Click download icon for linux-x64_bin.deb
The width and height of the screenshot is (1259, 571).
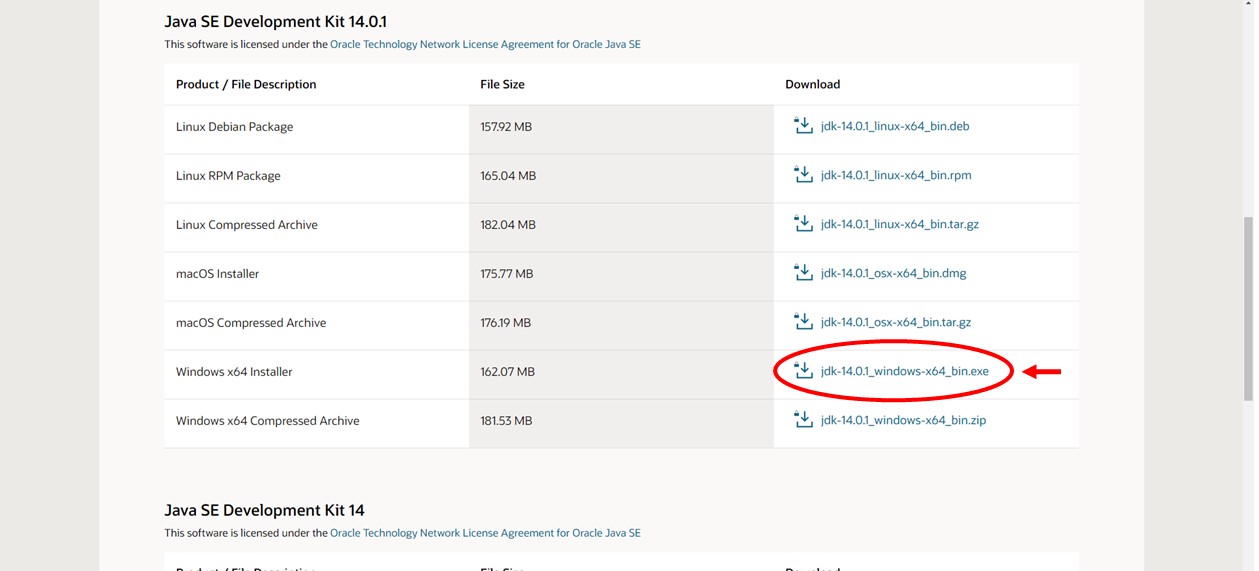coord(803,126)
